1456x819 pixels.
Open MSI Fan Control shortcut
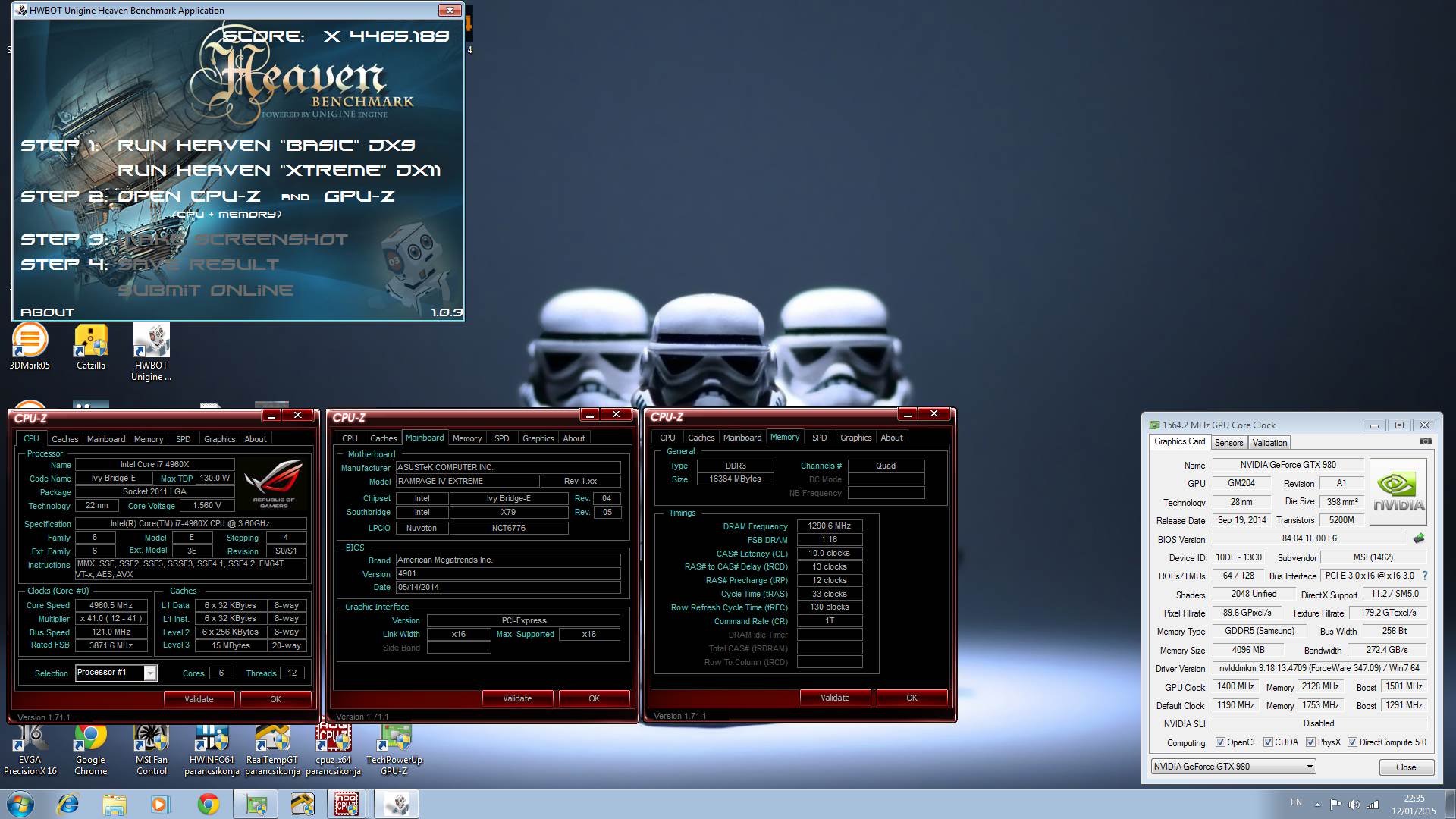[152, 750]
